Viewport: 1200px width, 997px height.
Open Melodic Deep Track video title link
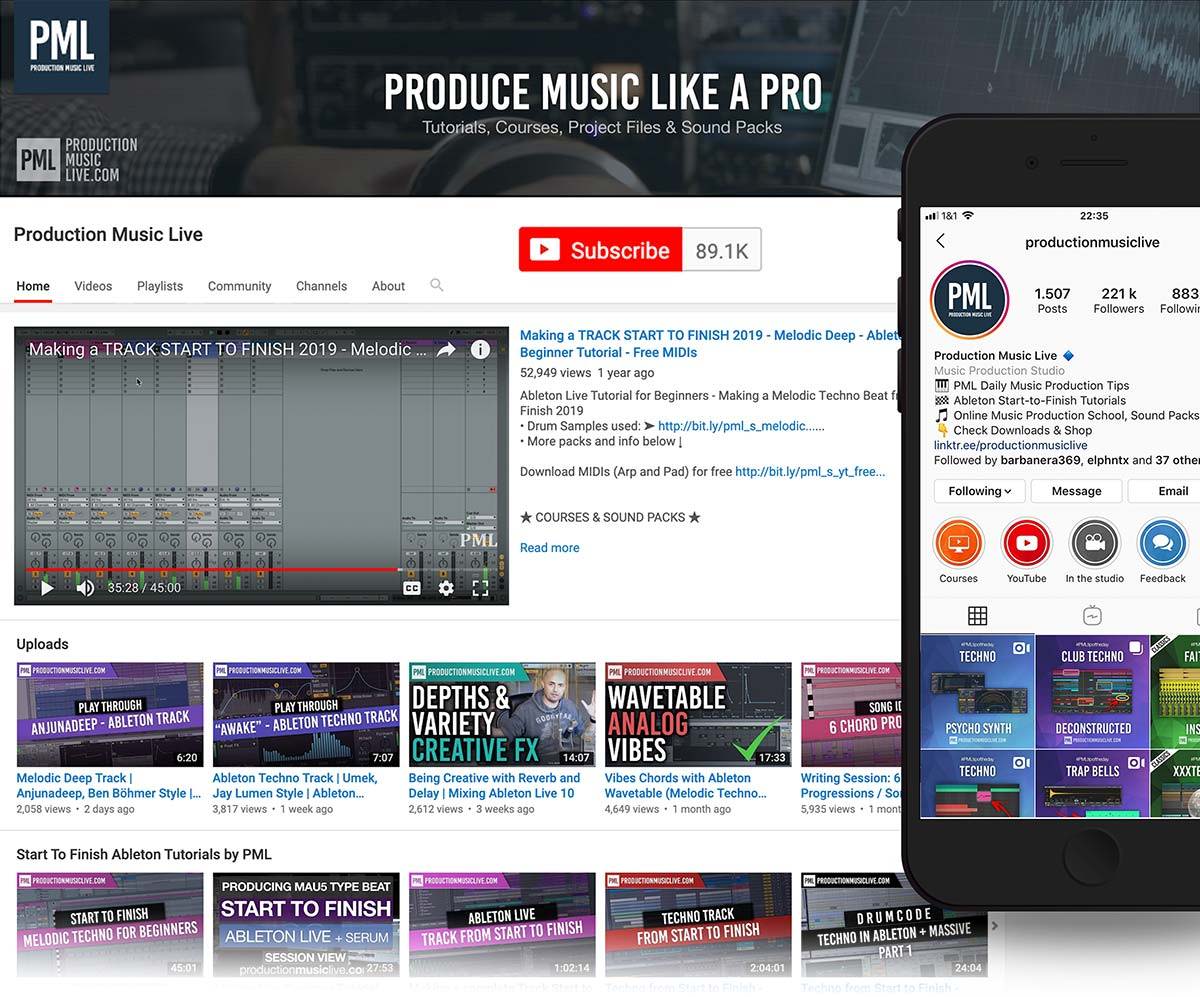point(109,785)
